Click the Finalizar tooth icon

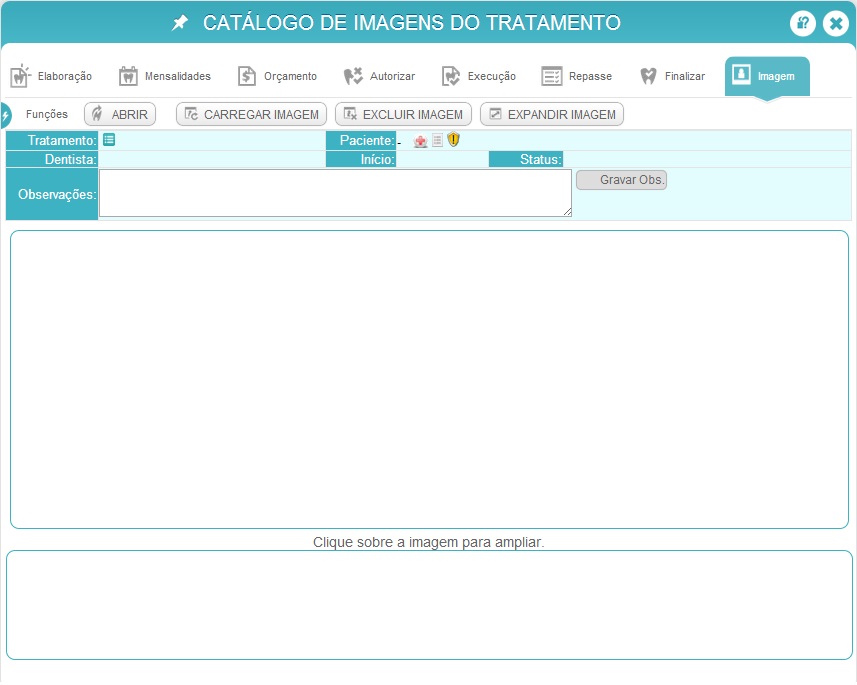648,76
